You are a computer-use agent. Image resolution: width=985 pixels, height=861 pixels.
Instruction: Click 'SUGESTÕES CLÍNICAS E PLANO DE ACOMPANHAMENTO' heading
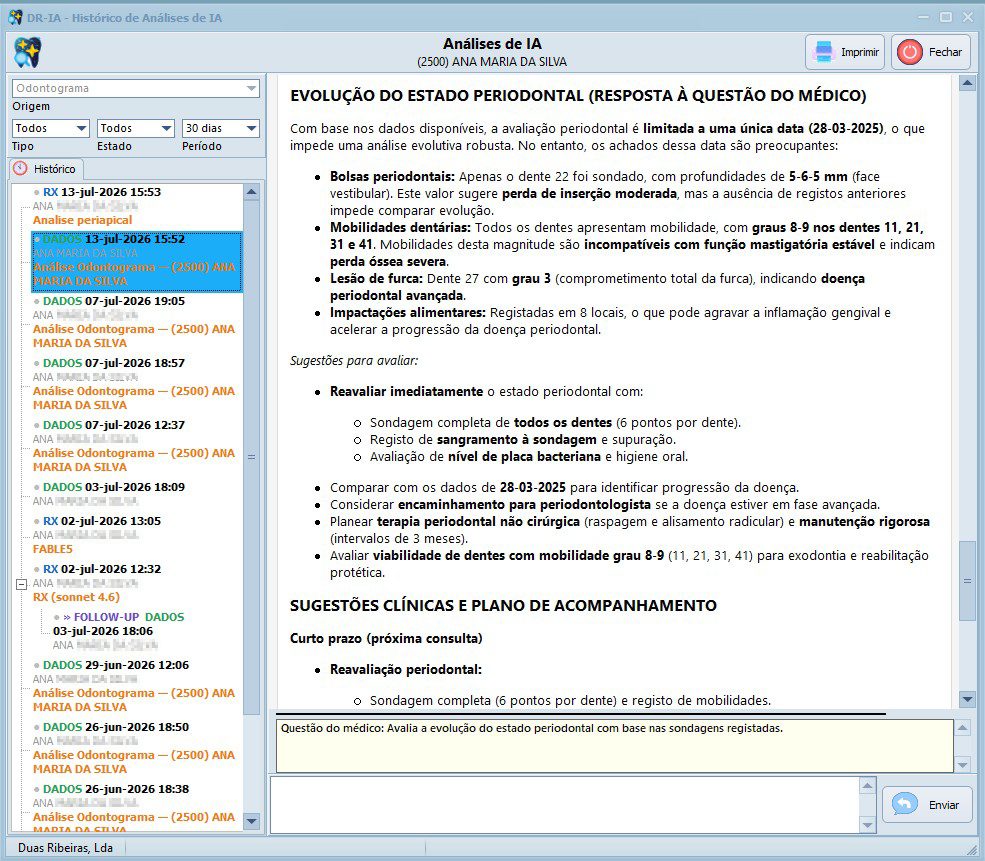[503, 605]
